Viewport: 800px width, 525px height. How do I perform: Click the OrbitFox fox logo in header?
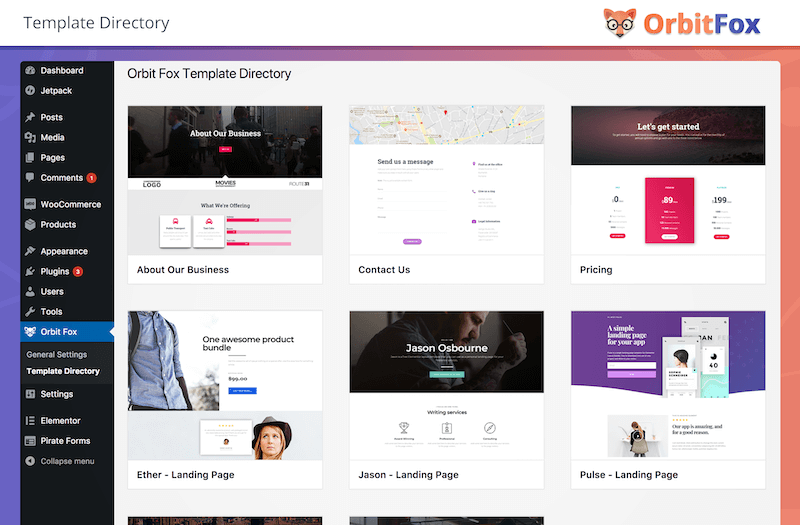[x=620, y=23]
